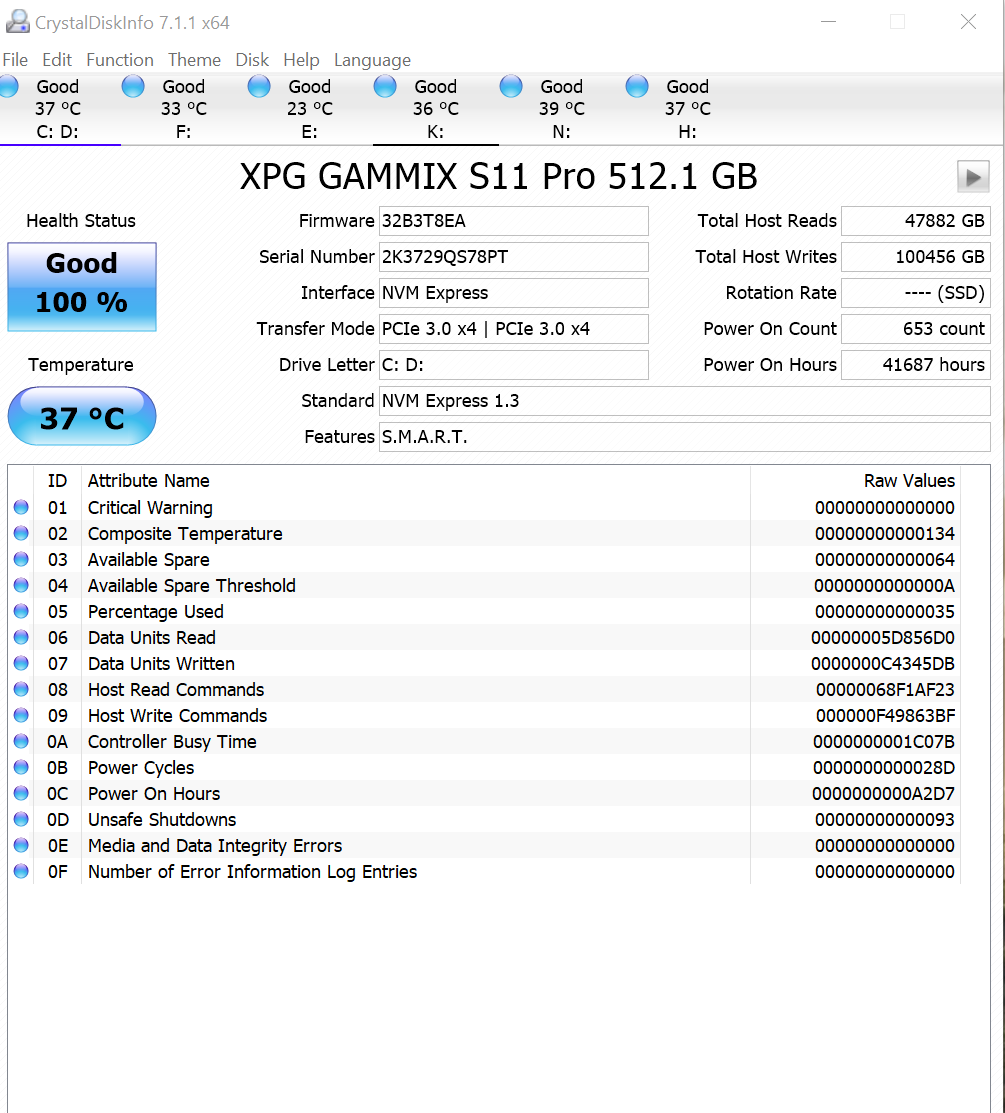
Task: Click the Good 100 % health status button
Action: (82, 287)
